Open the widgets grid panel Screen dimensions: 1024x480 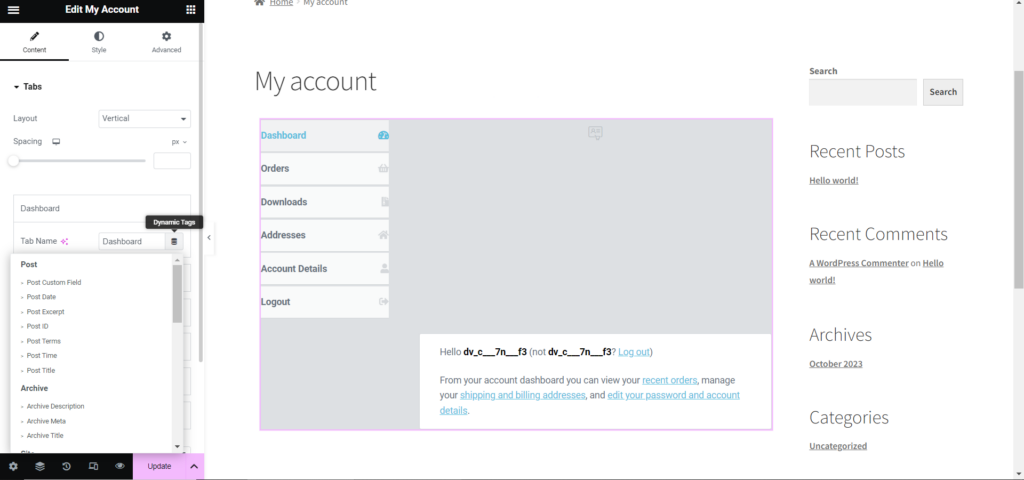[191, 10]
